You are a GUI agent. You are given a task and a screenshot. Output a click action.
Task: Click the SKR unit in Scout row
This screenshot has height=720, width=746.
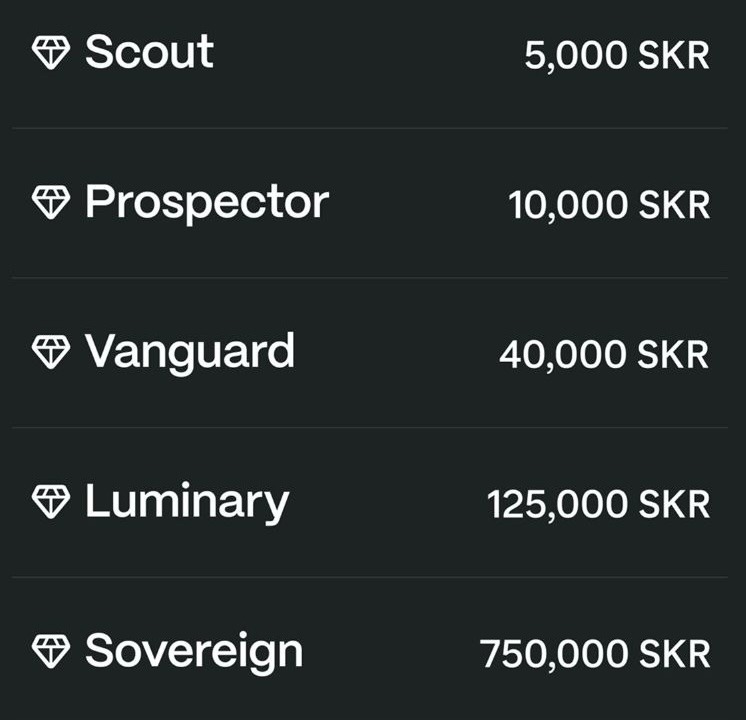[x=674, y=56]
